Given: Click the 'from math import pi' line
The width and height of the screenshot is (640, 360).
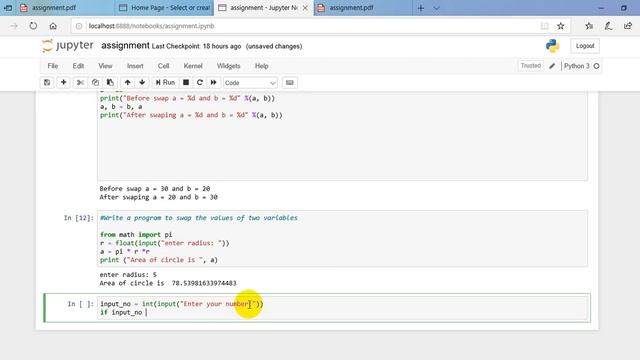Looking at the screenshot, I should [x=136, y=235].
